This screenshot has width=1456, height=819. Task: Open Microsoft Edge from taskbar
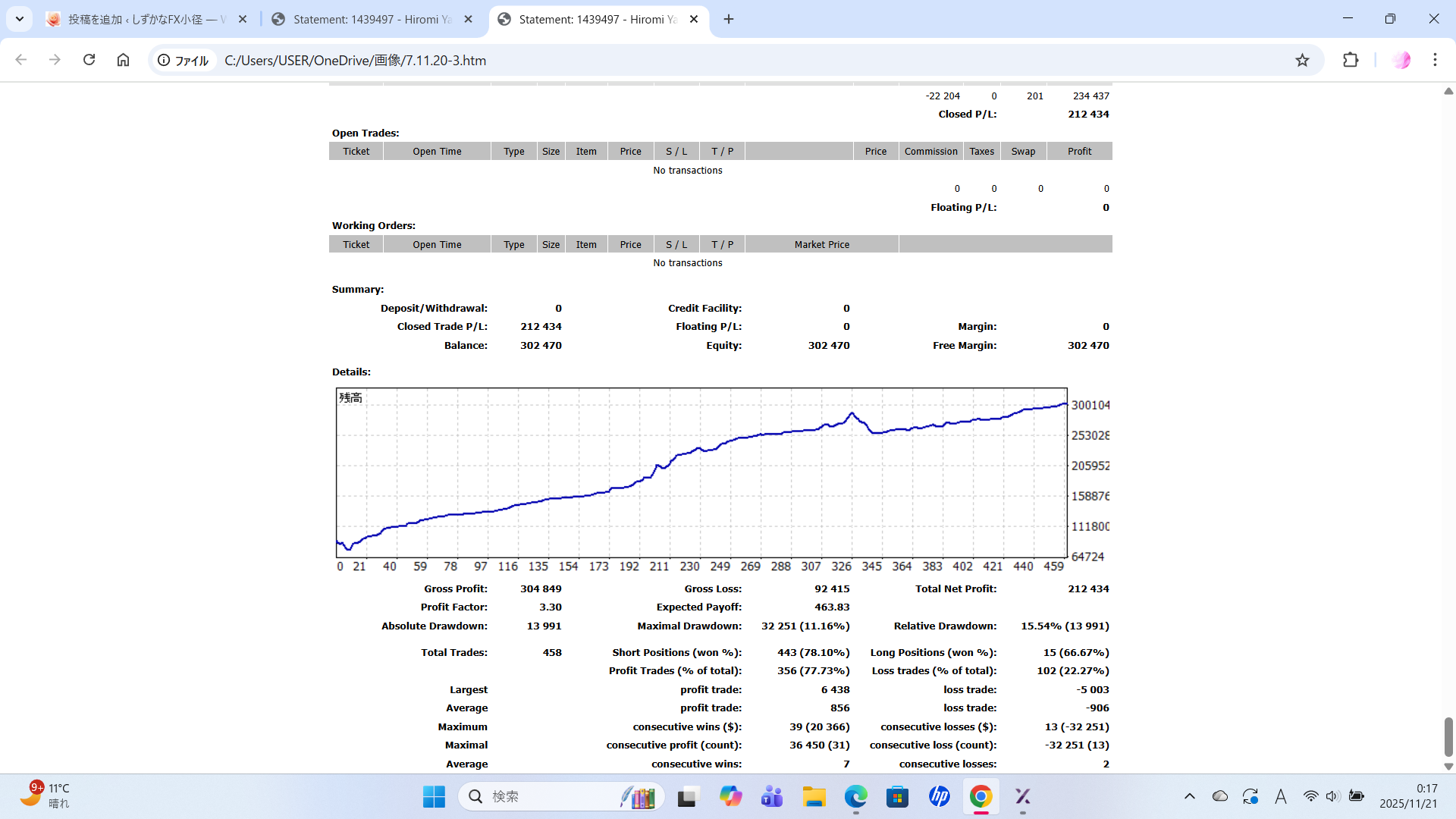point(855,796)
